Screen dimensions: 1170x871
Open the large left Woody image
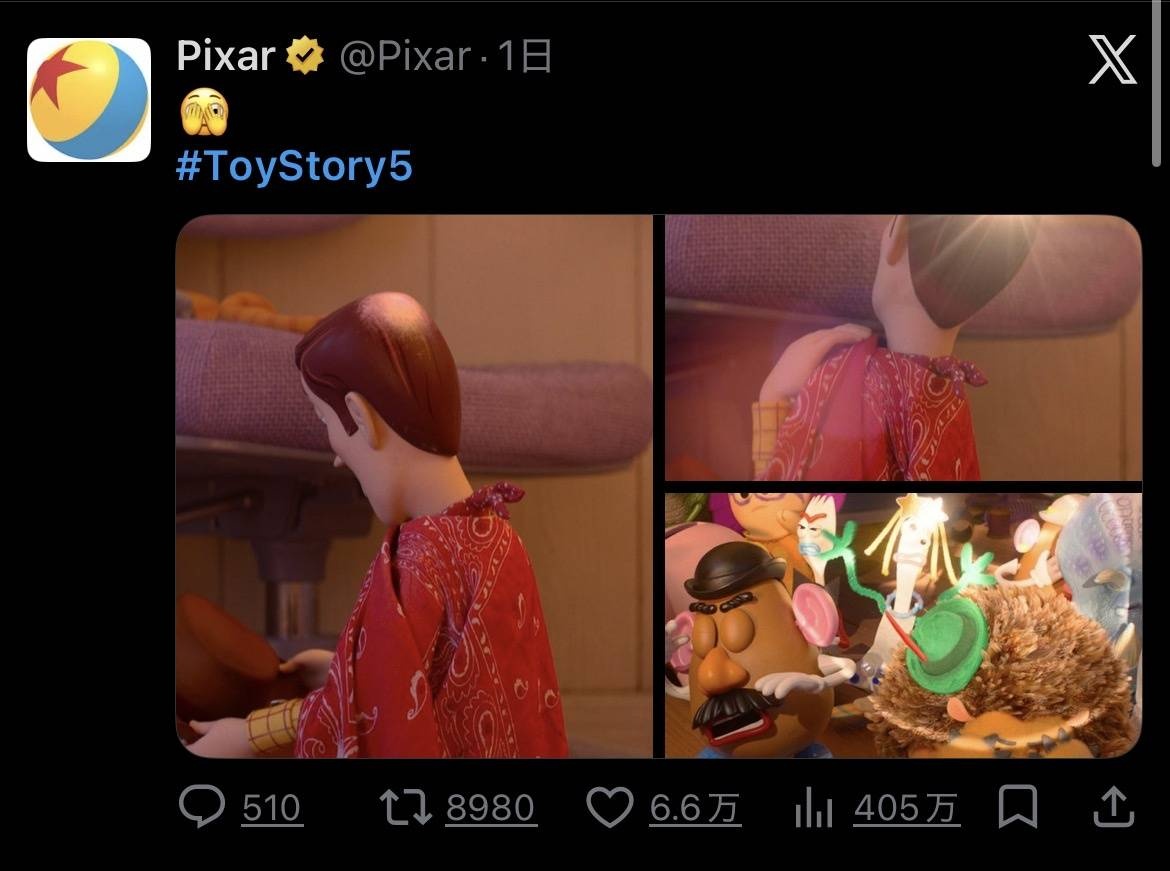click(x=413, y=486)
